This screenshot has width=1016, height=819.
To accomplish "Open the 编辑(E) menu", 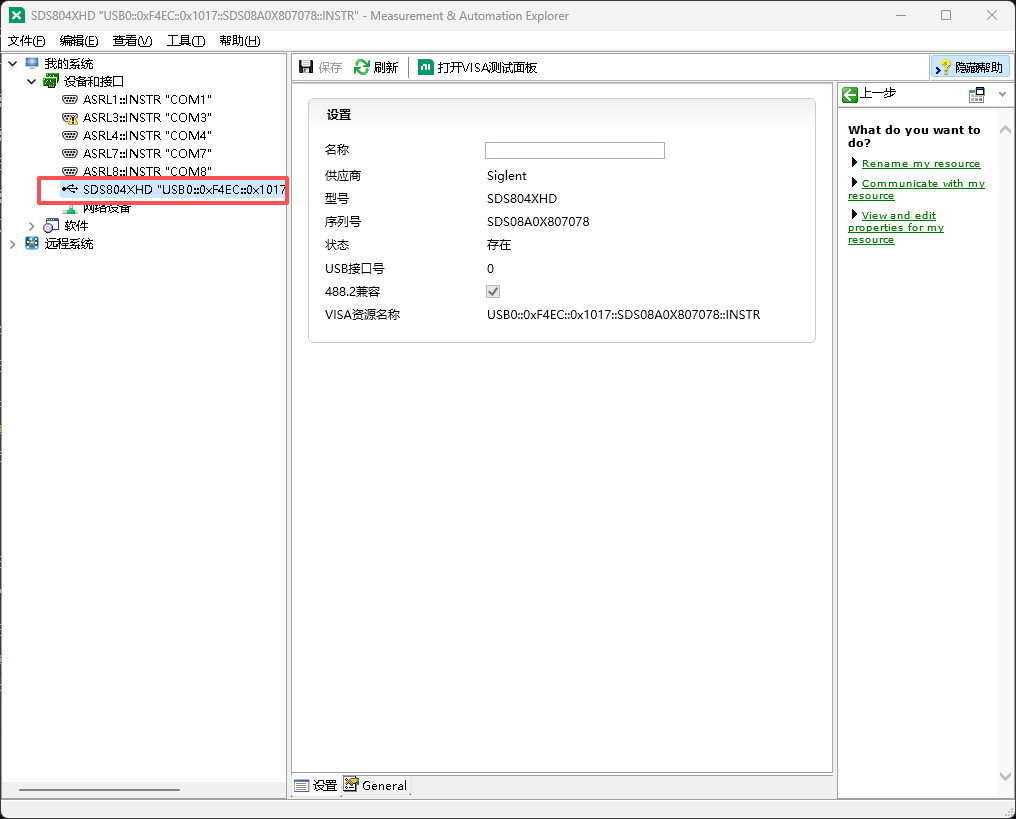I will (79, 41).
